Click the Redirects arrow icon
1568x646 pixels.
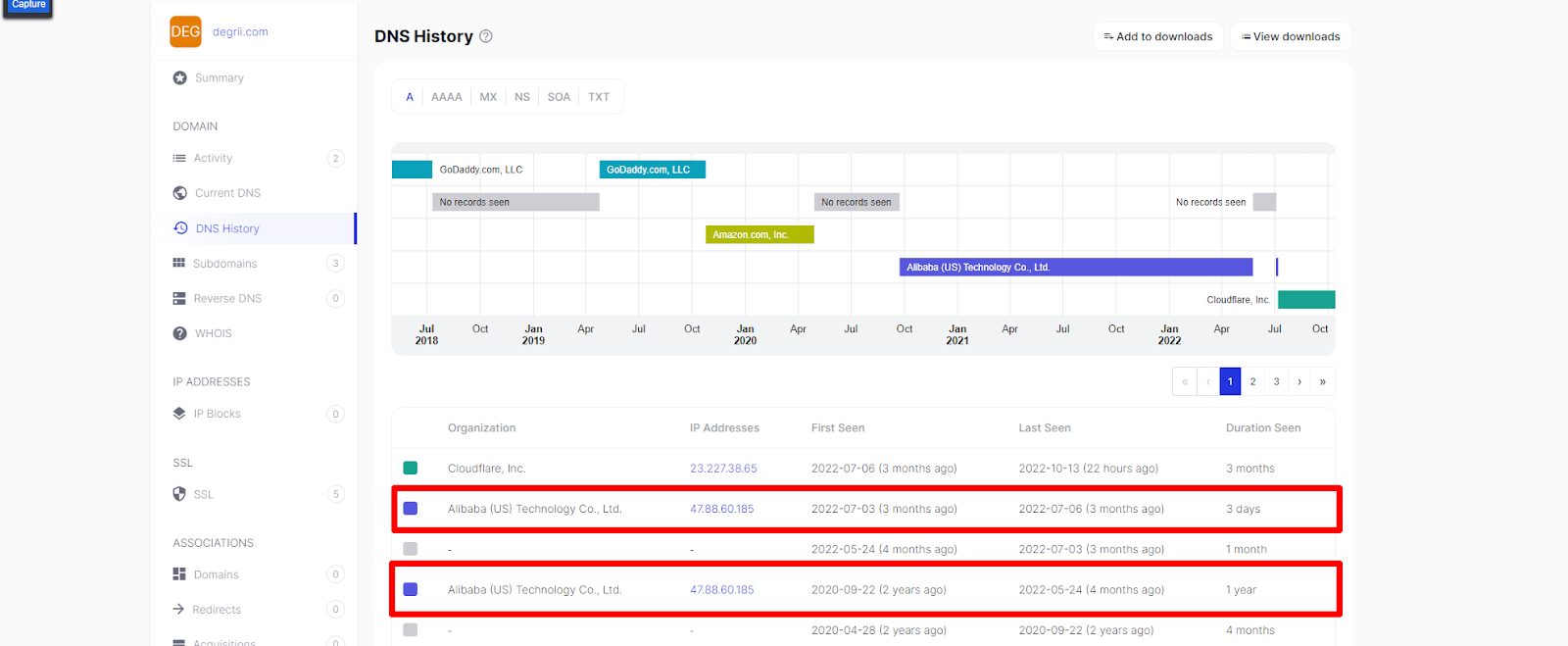coord(178,609)
